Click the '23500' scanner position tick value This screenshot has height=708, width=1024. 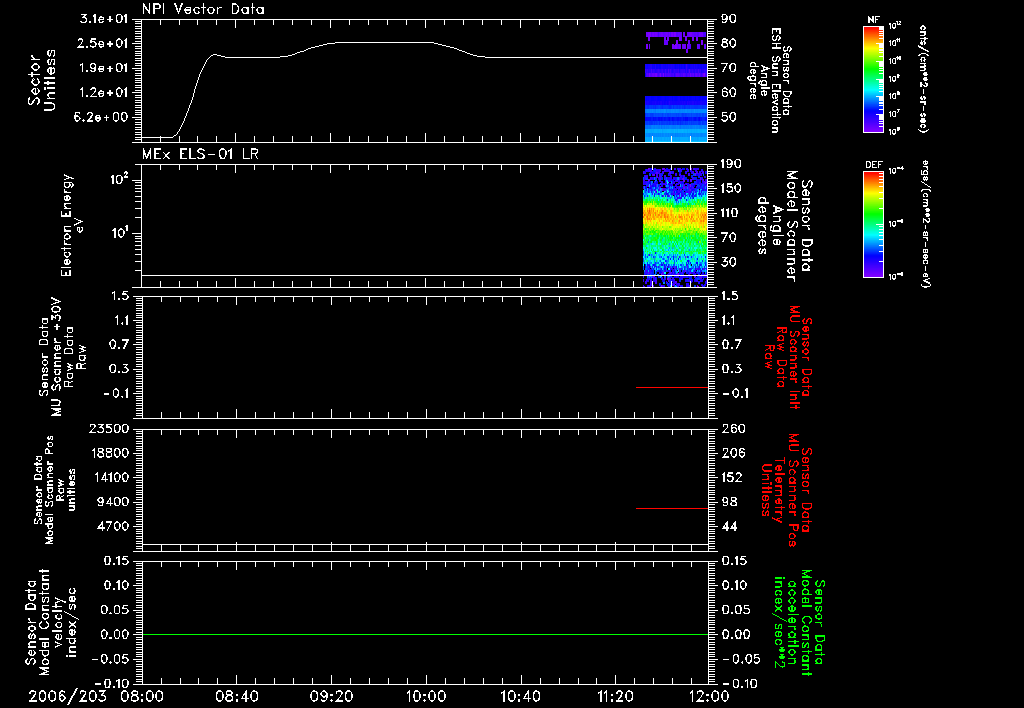pyautogui.click(x=108, y=428)
